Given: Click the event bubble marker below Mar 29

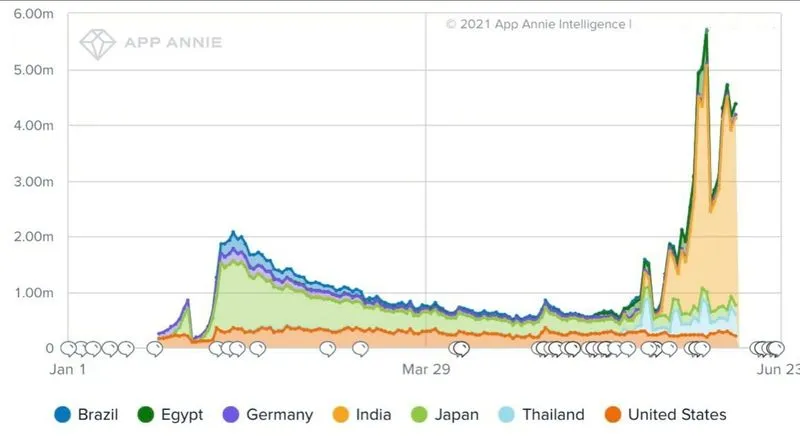Looking at the screenshot, I should point(459,349).
